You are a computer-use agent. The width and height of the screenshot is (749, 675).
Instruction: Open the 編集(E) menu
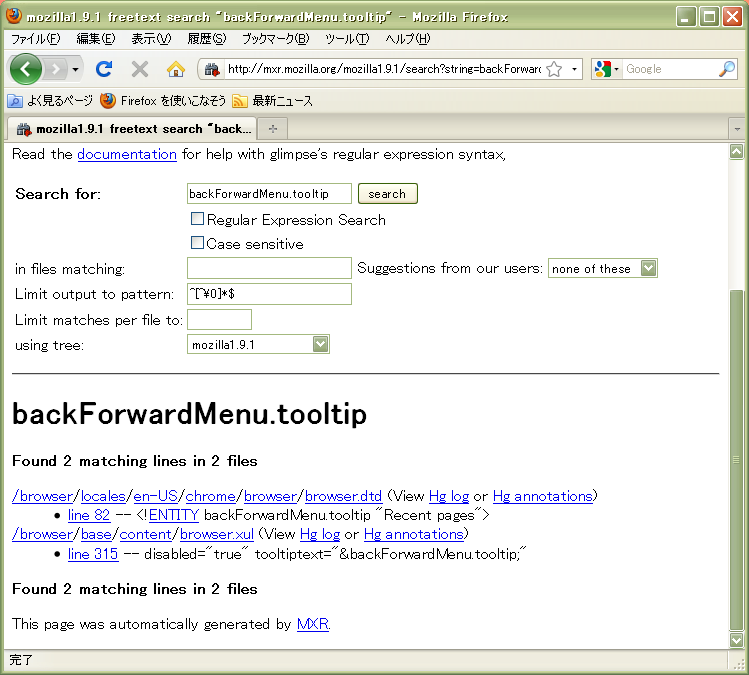(96, 39)
